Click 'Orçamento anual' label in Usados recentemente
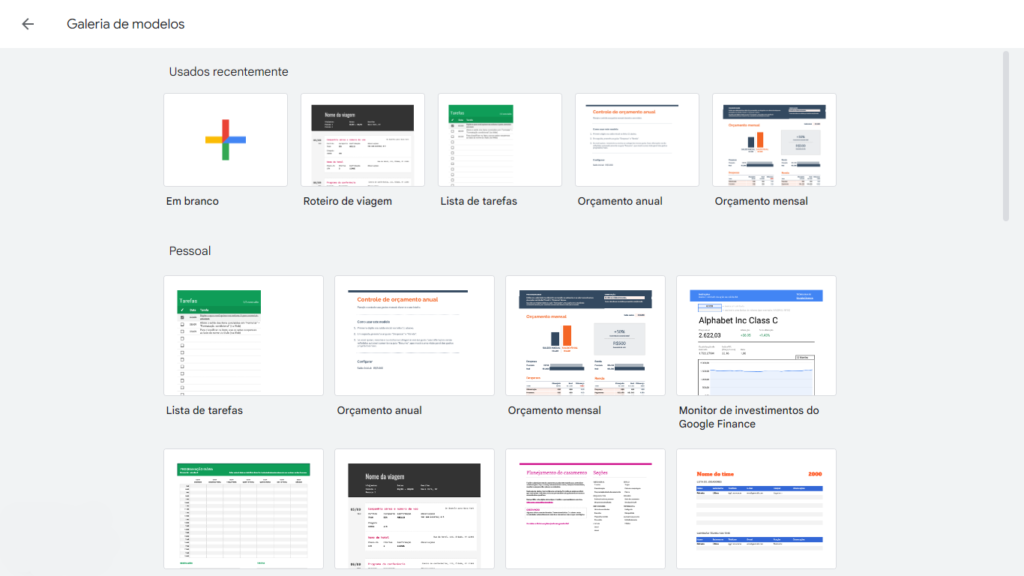The width and height of the screenshot is (1024, 576). pyautogui.click(x=620, y=201)
